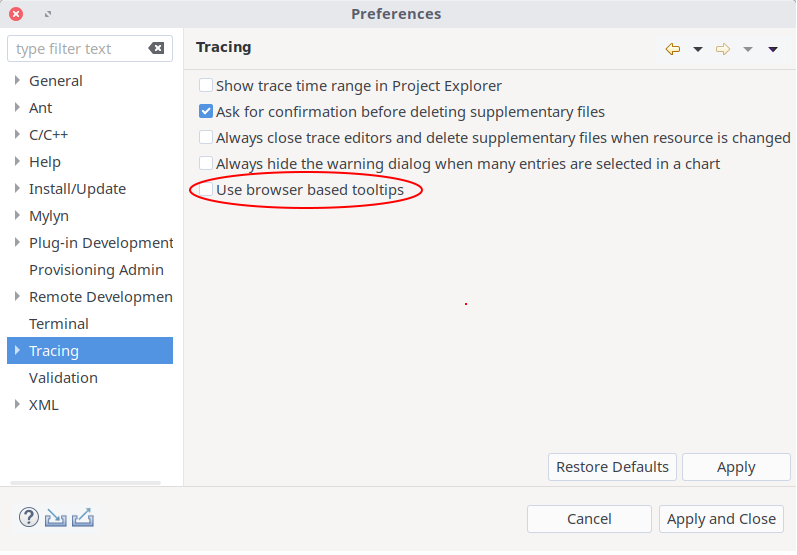Click the Help question mark icon
This screenshot has width=797, height=555.
tap(29, 517)
